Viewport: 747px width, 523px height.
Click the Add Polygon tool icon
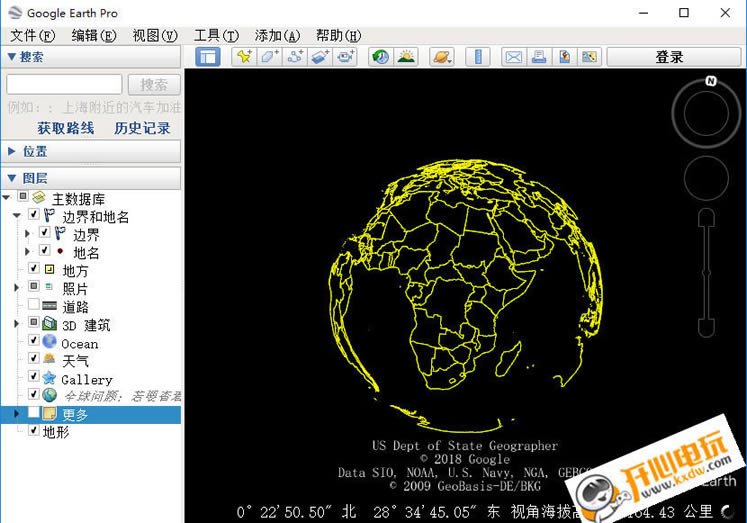tap(269, 57)
